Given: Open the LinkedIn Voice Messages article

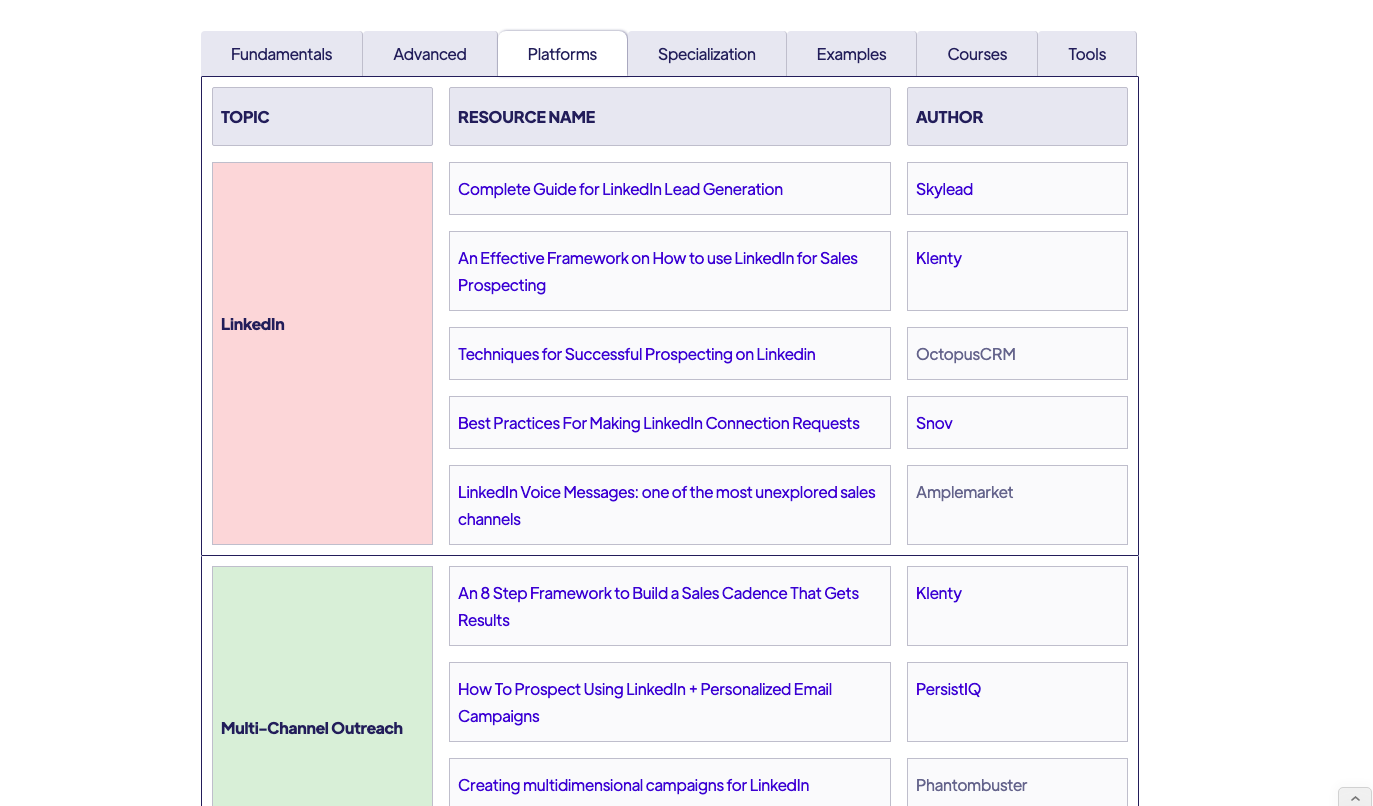Looking at the screenshot, I should 667,505.
